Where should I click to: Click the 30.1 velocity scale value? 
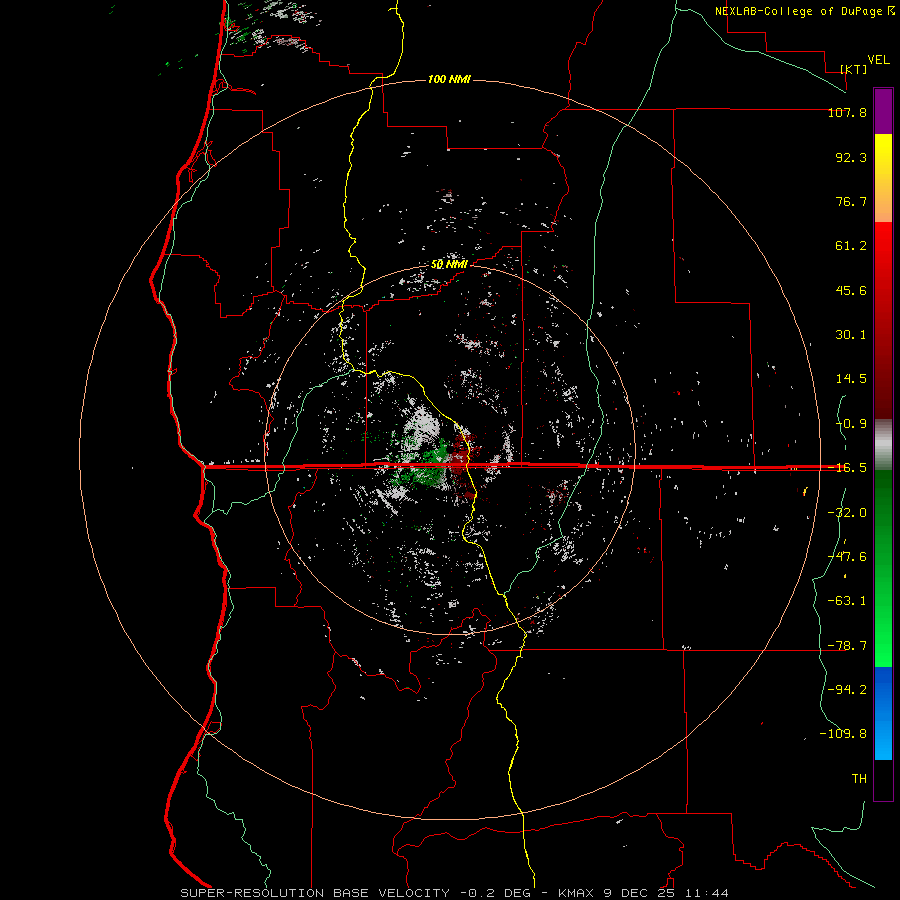coord(851,335)
